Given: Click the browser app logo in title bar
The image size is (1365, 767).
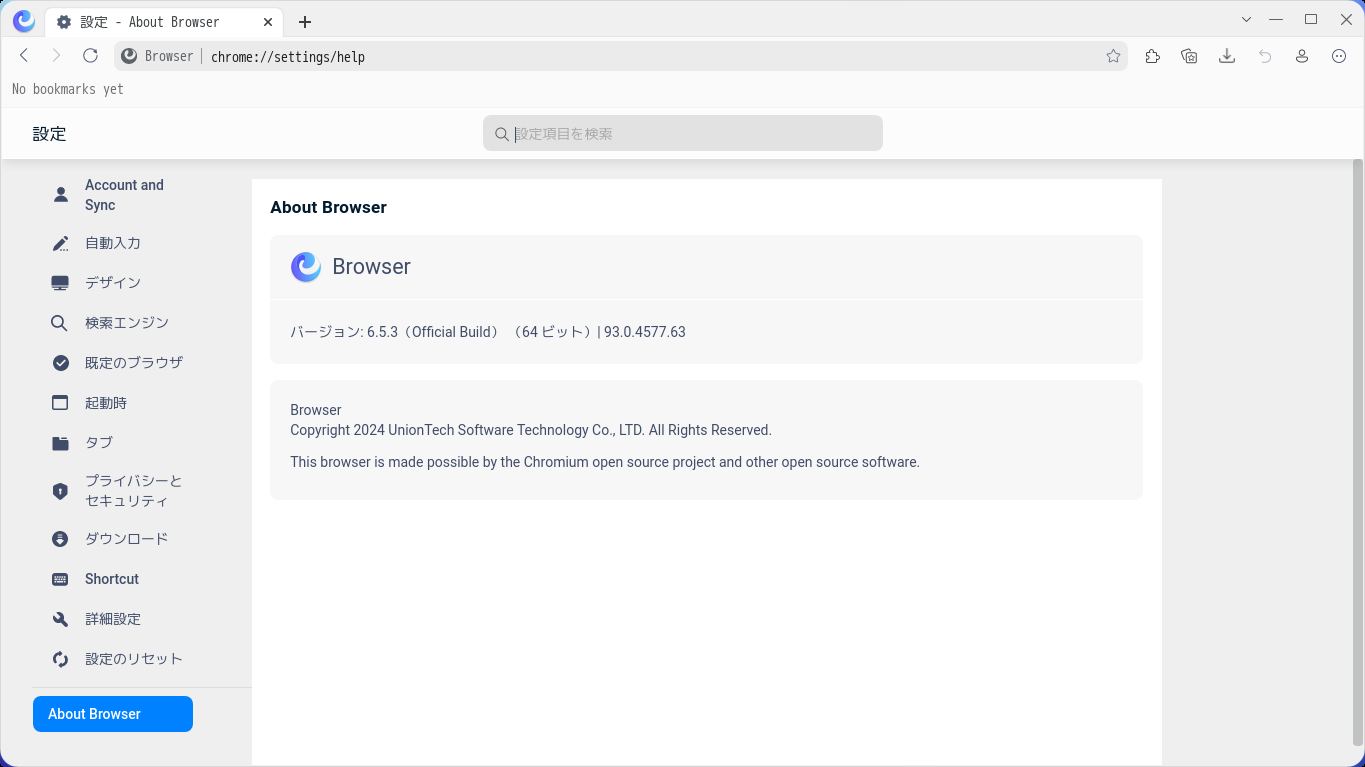Looking at the screenshot, I should 24,21.
